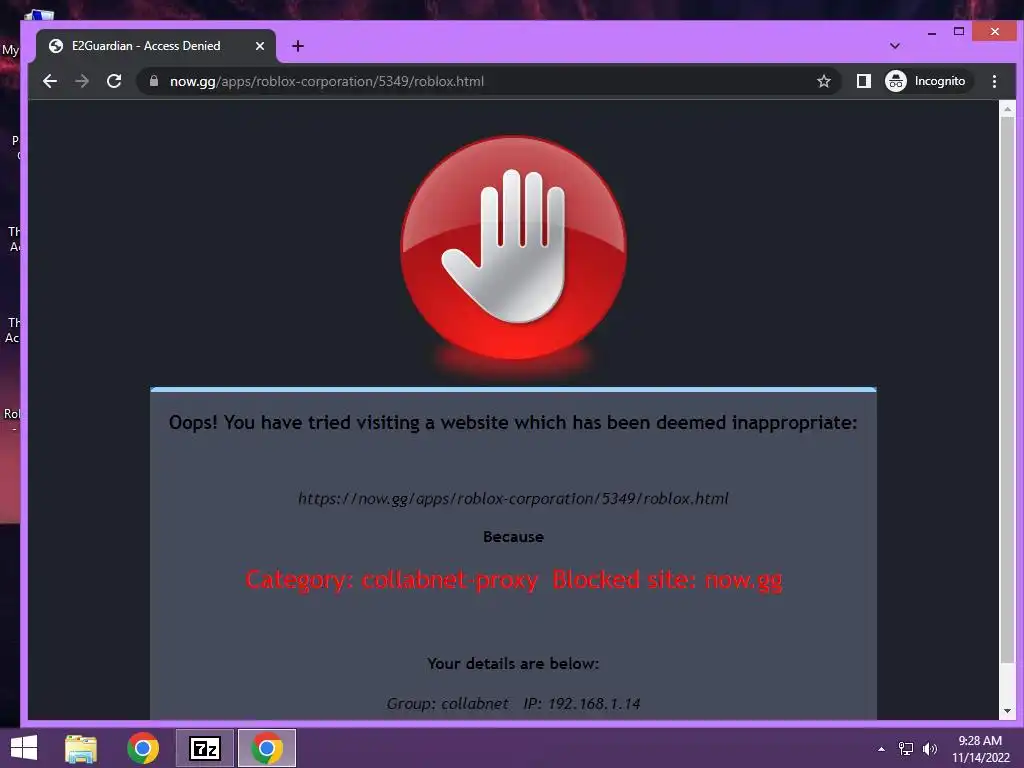Open the Windows Start menu
The width and height of the screenshot is (1024, 768).
[x=24, y=748]
